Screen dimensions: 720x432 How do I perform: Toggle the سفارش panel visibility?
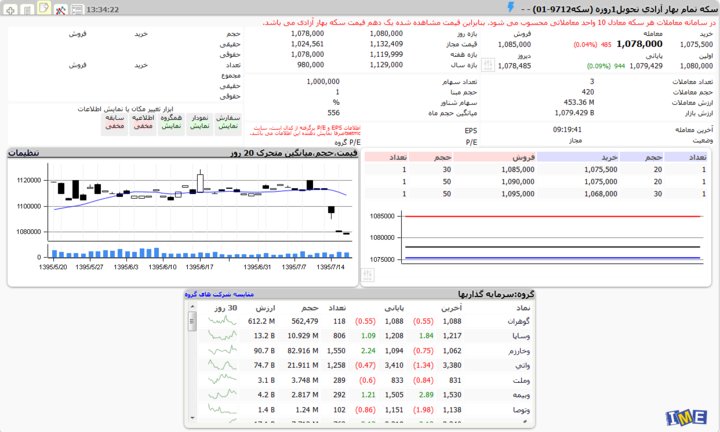tap(229, 122)
